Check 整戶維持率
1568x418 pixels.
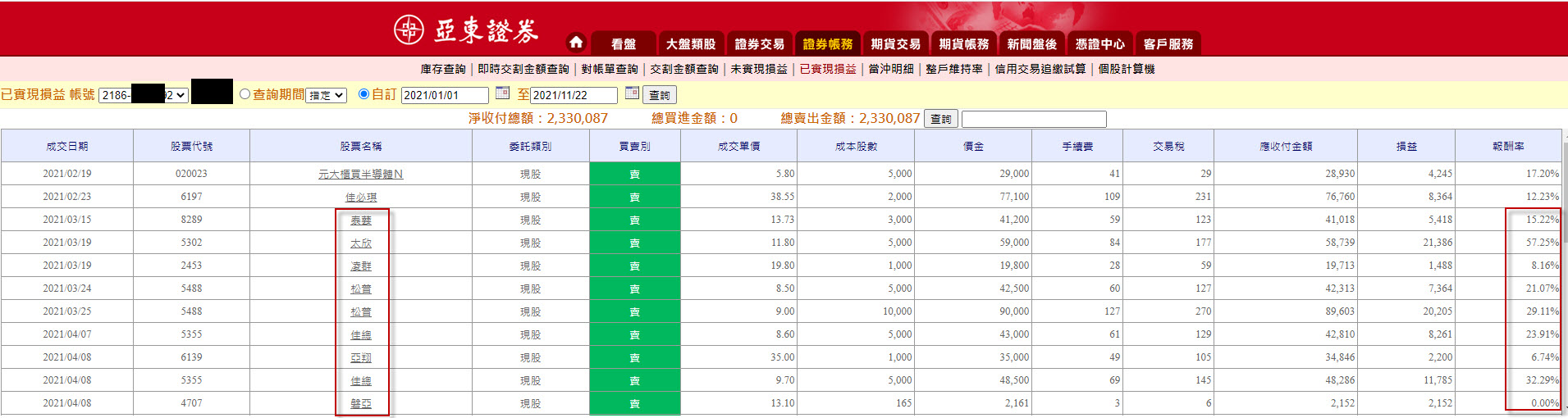954,69
